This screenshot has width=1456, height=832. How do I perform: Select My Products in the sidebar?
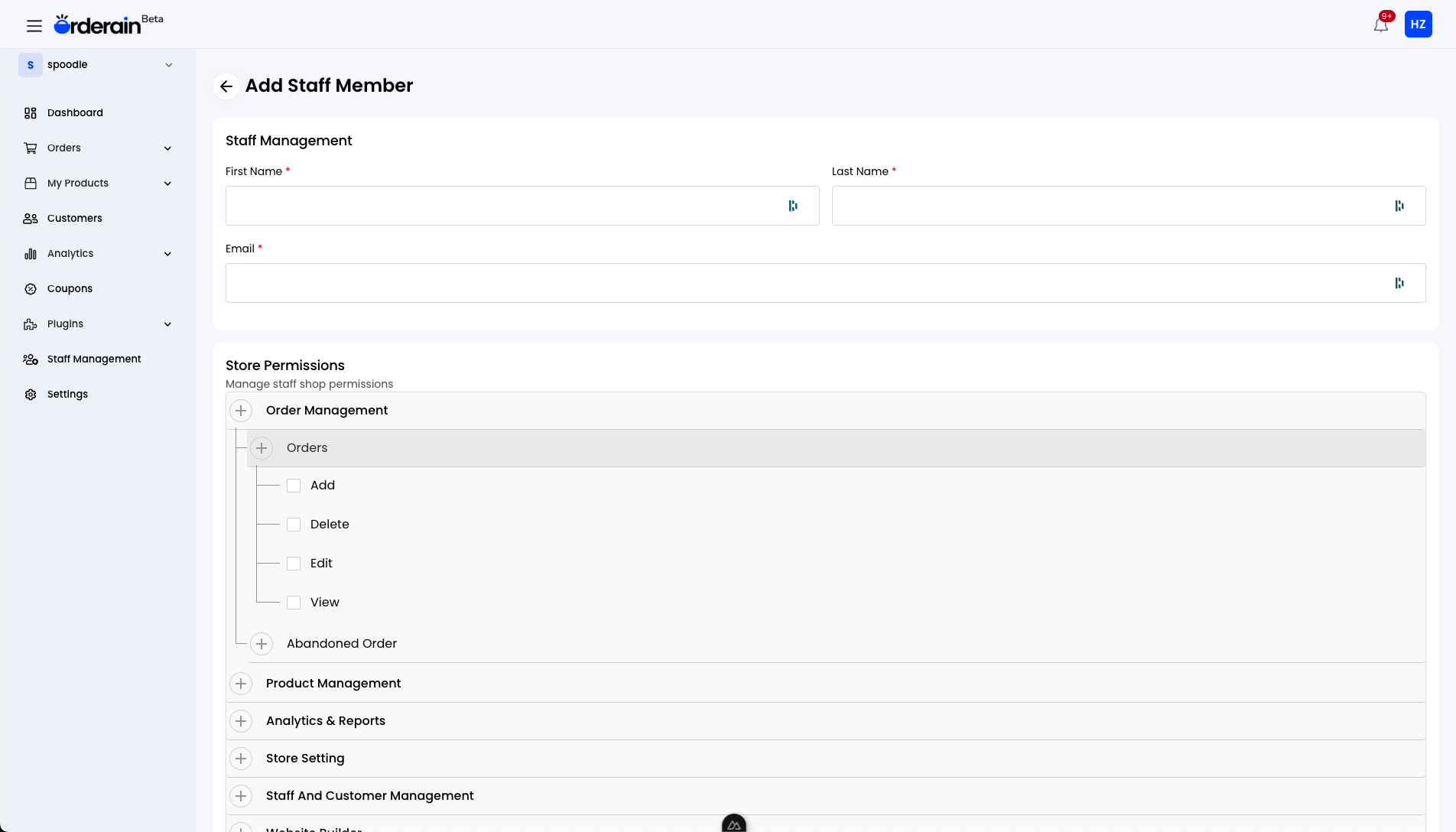coord(77,183)
